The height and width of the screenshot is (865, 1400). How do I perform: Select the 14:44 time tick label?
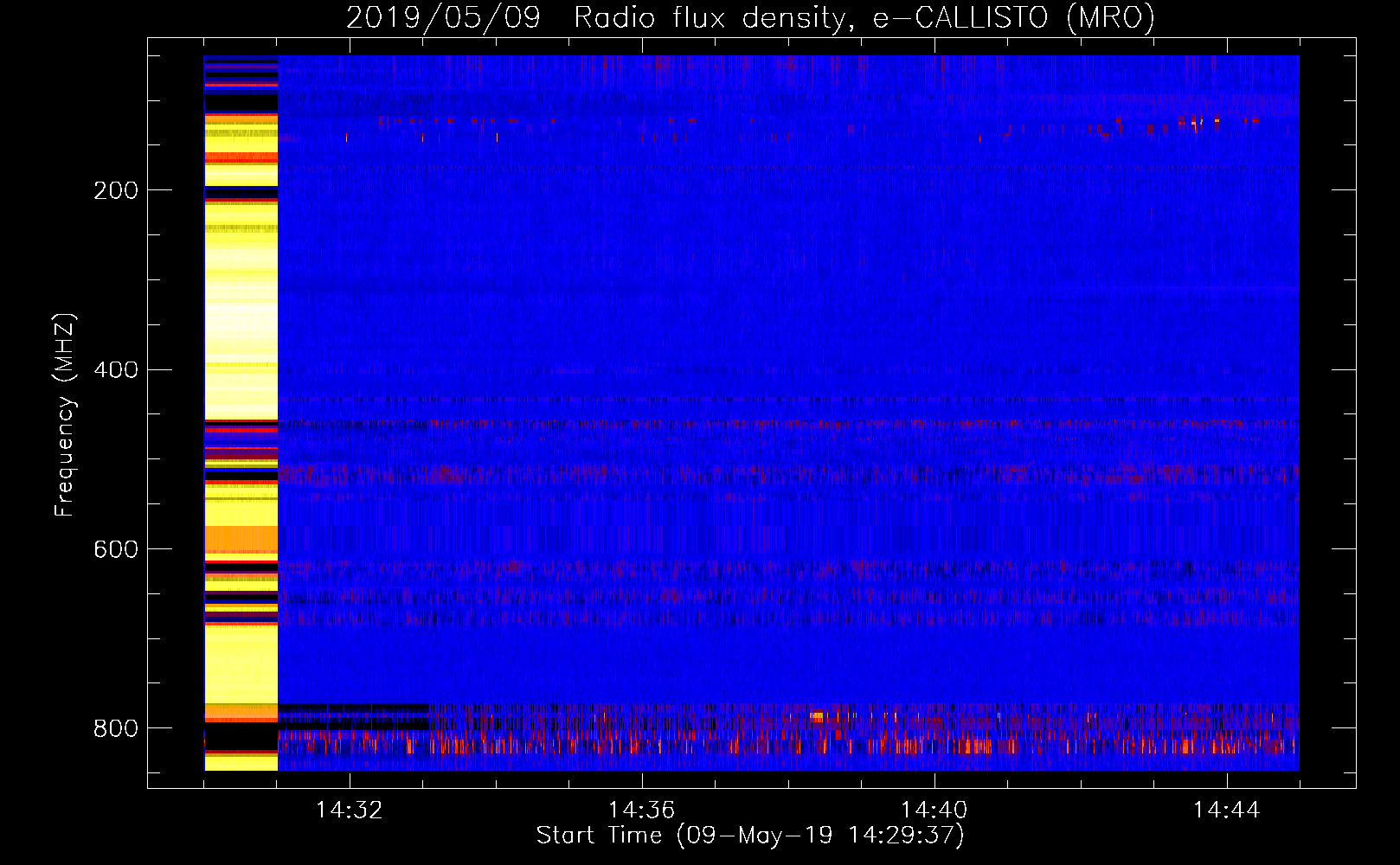pos(1227,810)
